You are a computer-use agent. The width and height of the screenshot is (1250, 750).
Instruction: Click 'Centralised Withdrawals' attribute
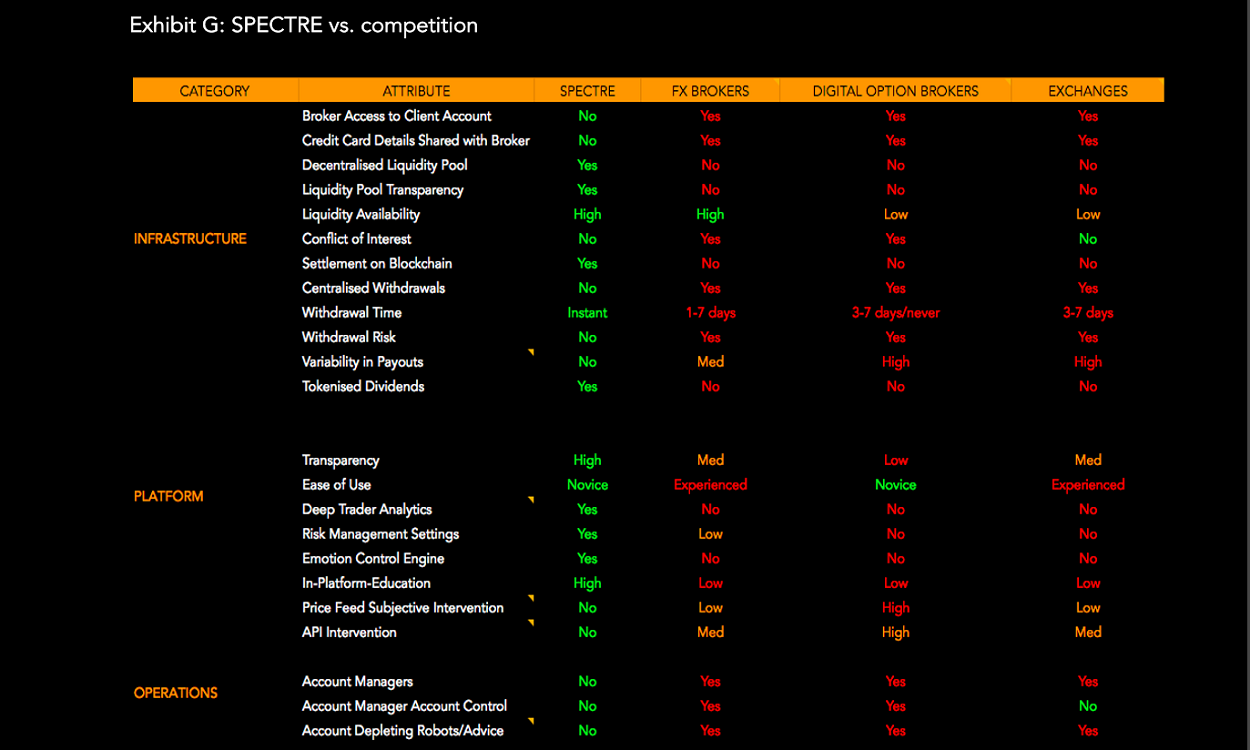point(374,288)
